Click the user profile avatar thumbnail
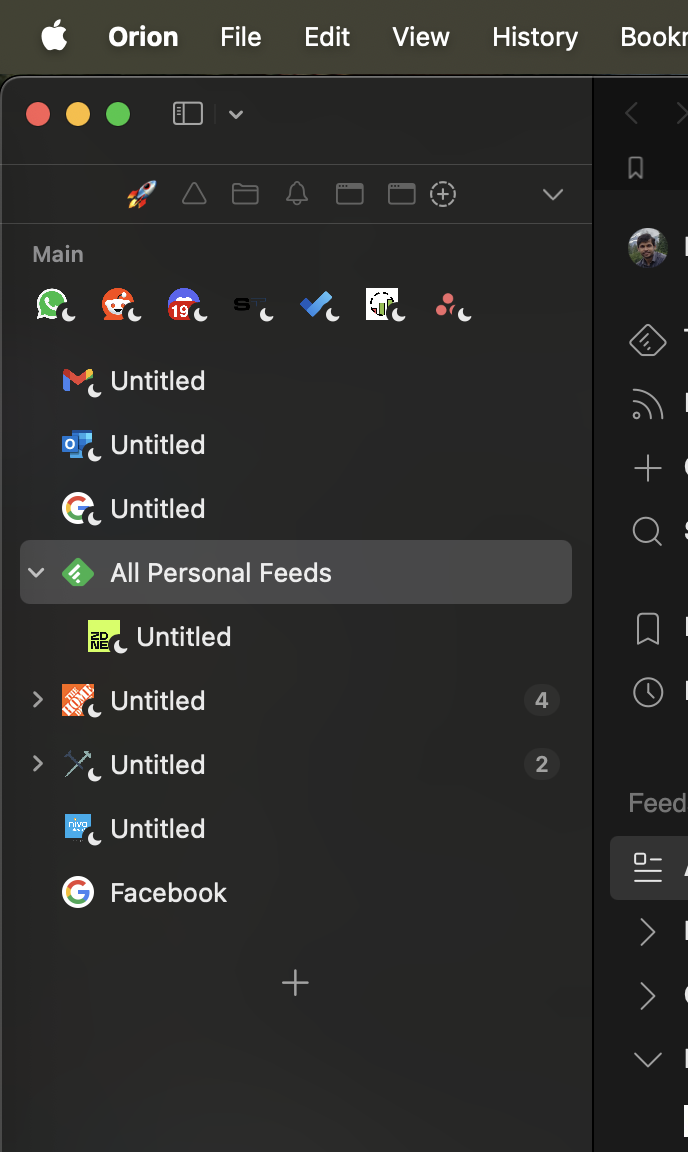This screenshot has height=1152, width=688. pos(648,247)
